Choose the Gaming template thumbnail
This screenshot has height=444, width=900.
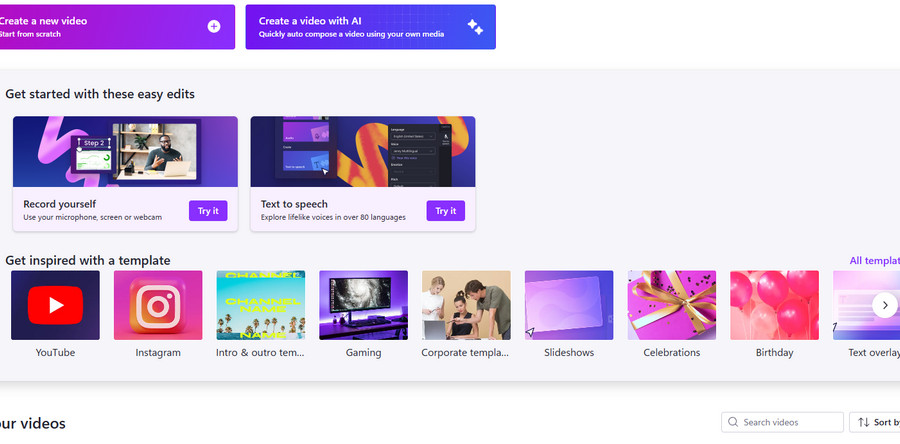(363, 305)
